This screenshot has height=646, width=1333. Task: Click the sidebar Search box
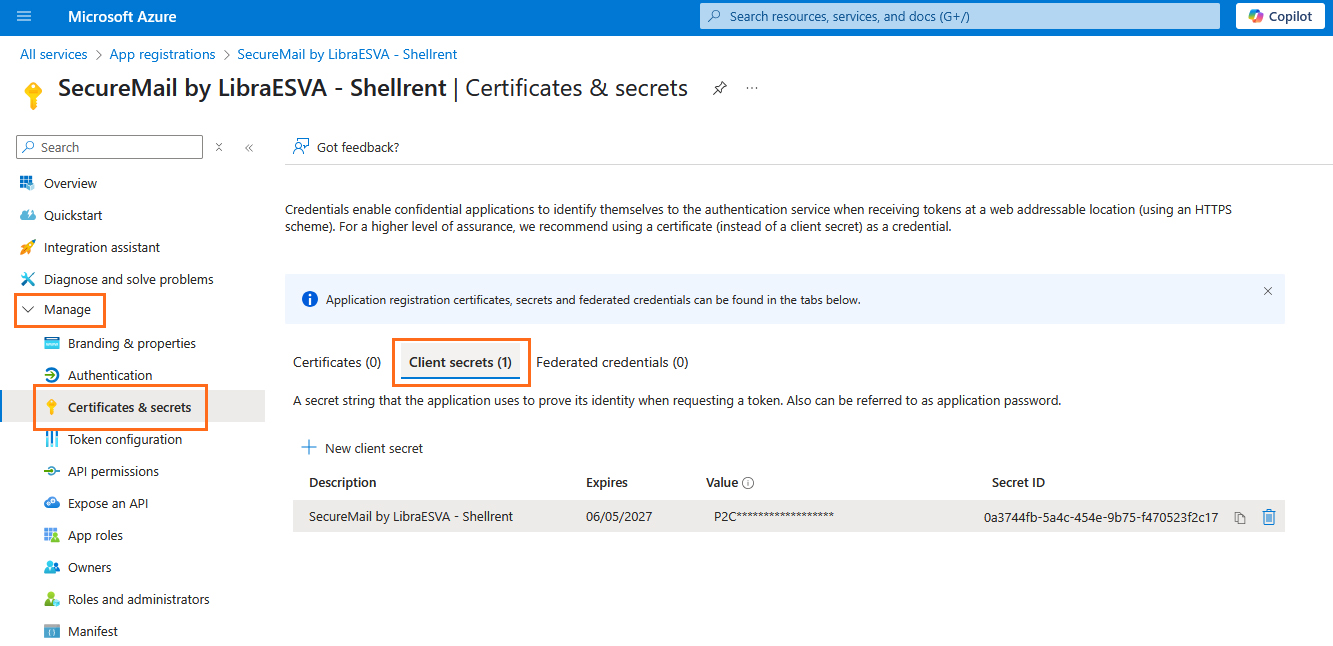point(110,147)
